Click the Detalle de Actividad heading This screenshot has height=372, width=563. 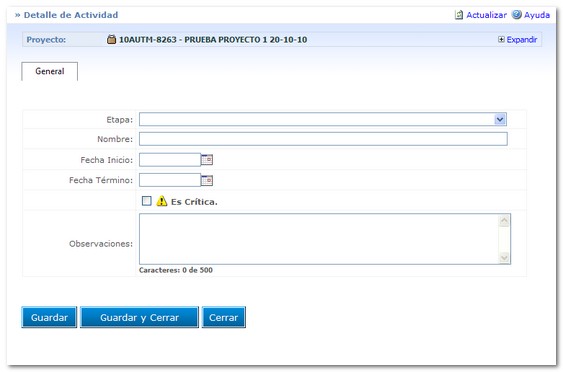[71, 15]
